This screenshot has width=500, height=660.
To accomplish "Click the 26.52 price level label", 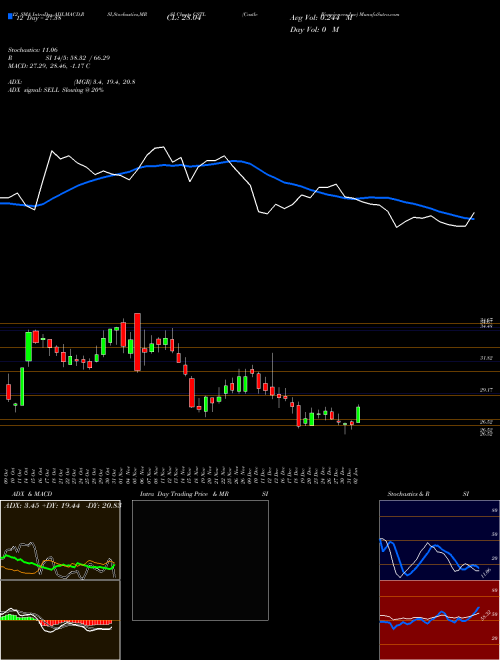I will (x=487, y=421).
